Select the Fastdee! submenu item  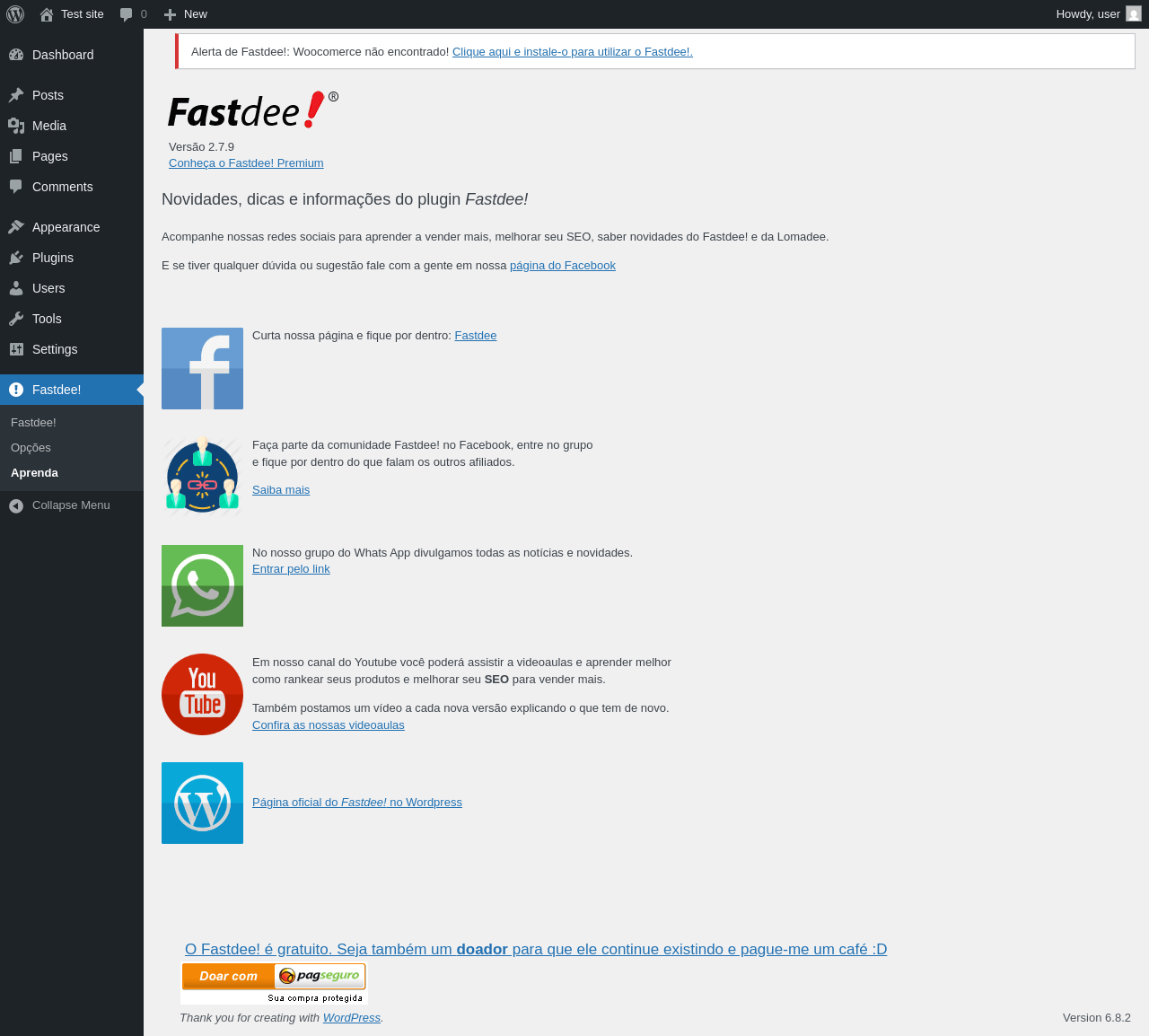pyautogui.click(x=33, y=422)
